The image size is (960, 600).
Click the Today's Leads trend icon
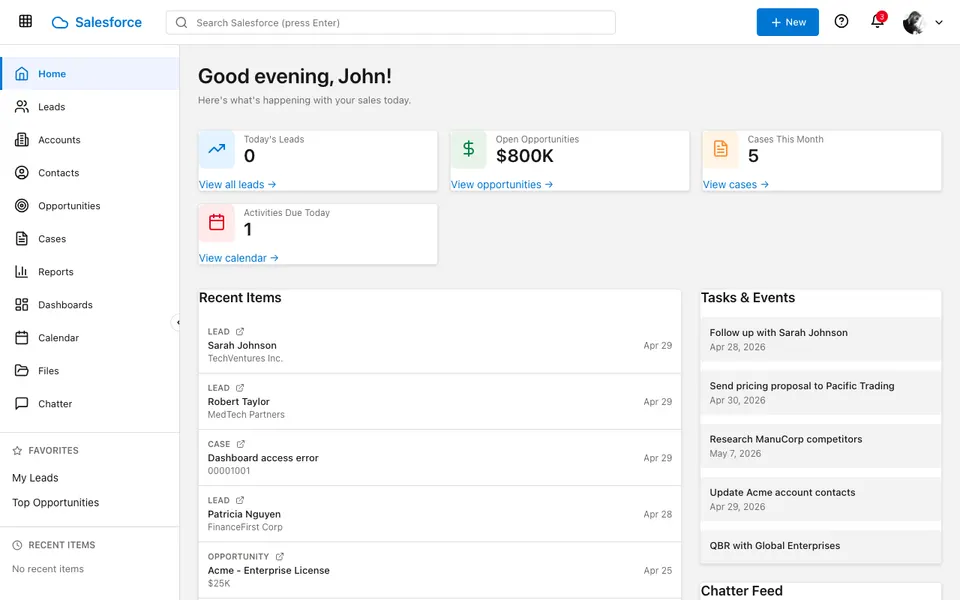[x=217, y=149]
